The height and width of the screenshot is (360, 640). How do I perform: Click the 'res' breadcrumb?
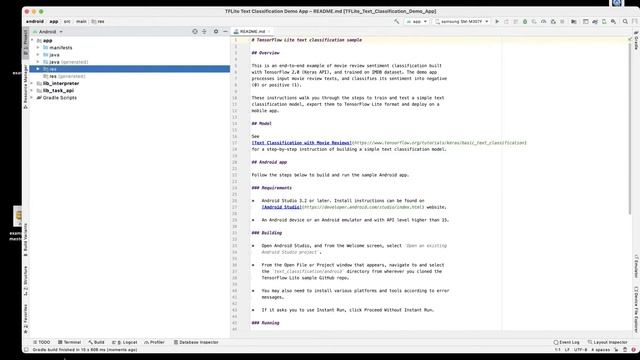[x=98, y=22]
